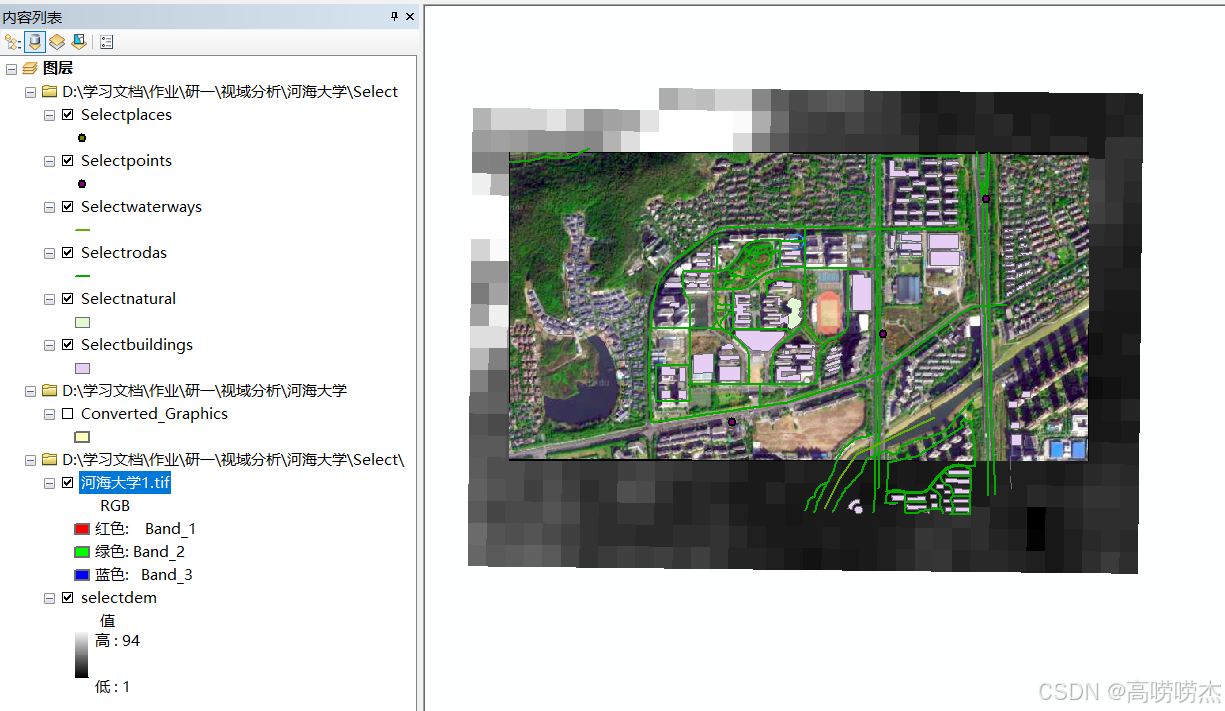The image size is (1225, 711).
Task: Pin the 内容列表 panel (auto hide)
Action: [394, 16]
